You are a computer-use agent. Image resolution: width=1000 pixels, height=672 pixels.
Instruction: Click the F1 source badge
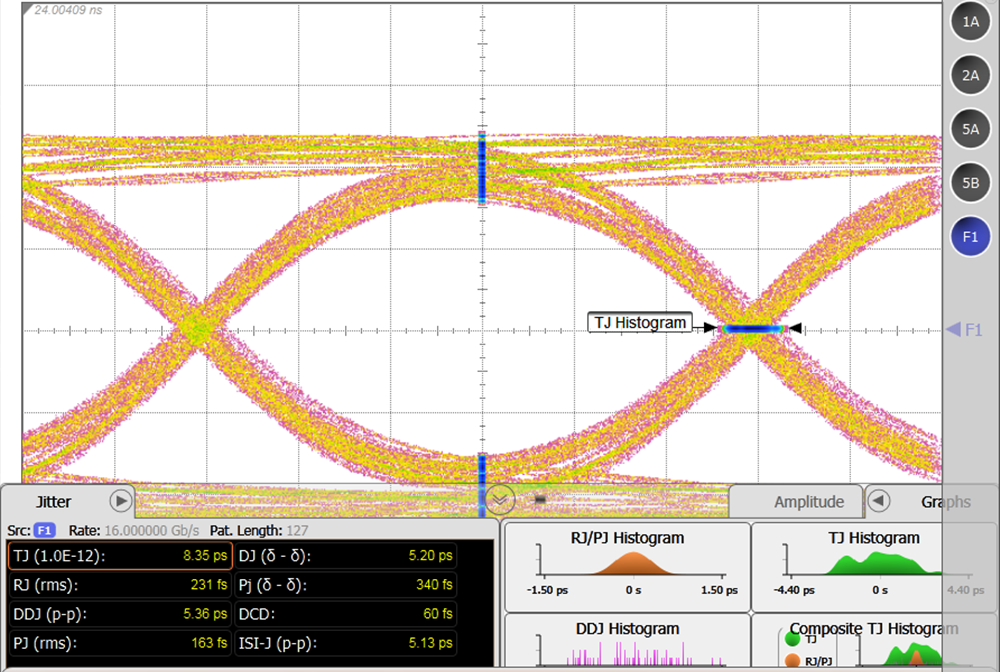coord(46,529)
